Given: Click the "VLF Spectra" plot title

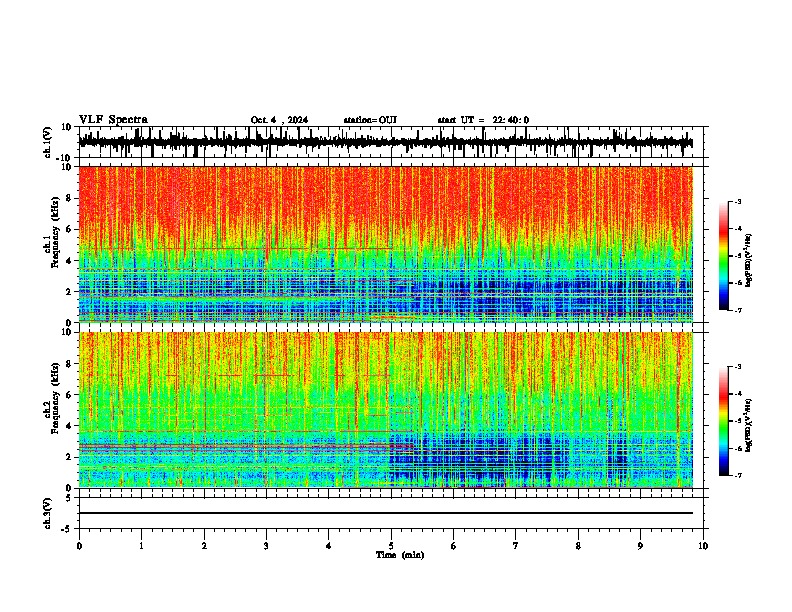Looking at the screenshot, I should [x=113, y=120].
